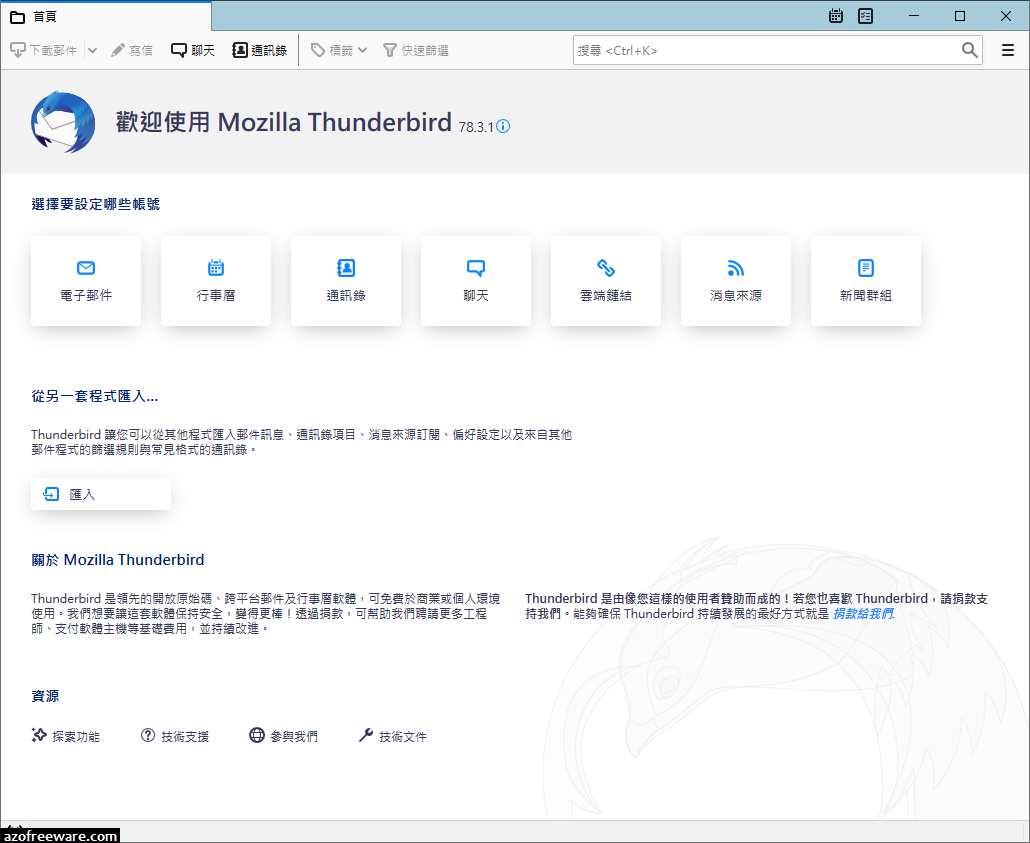The image size is (1030, 843).
Task: Click the 資源 resources heading
Action: [x=45, y=696]
